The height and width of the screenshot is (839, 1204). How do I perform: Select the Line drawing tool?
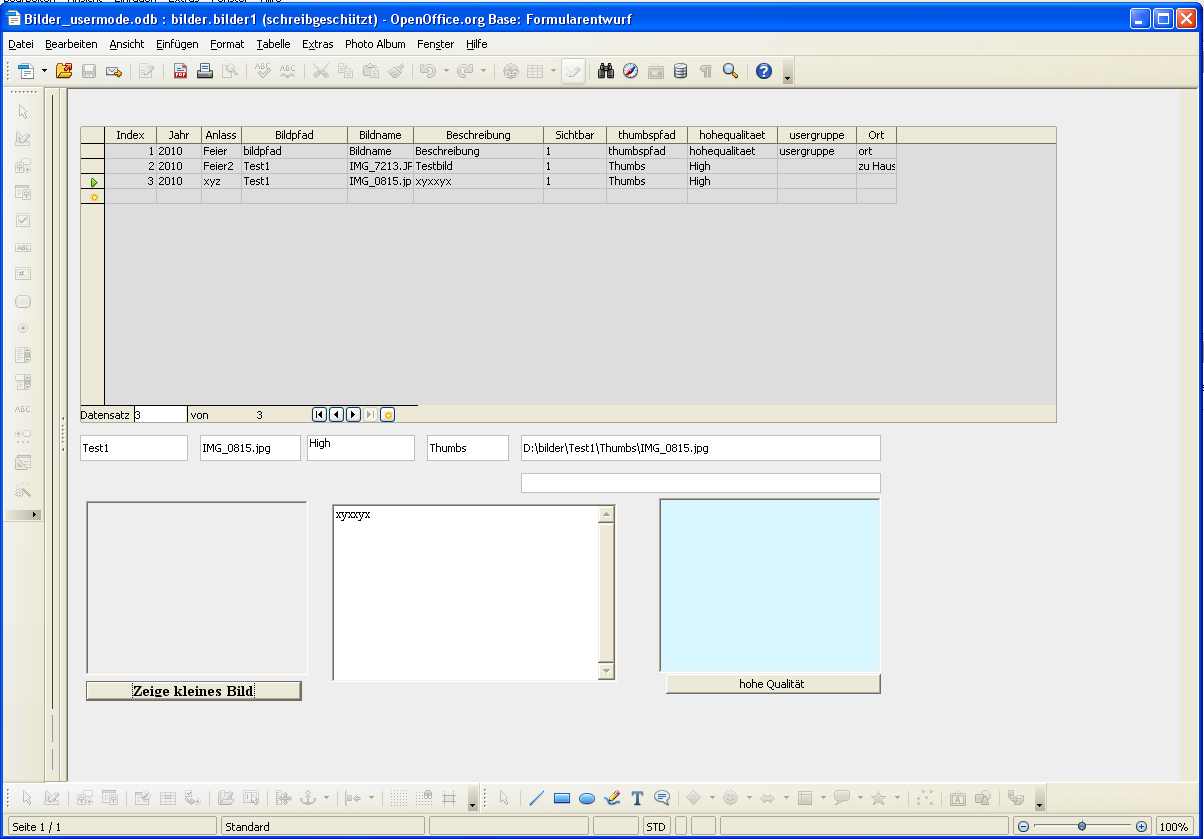click(x=536, y=798)
